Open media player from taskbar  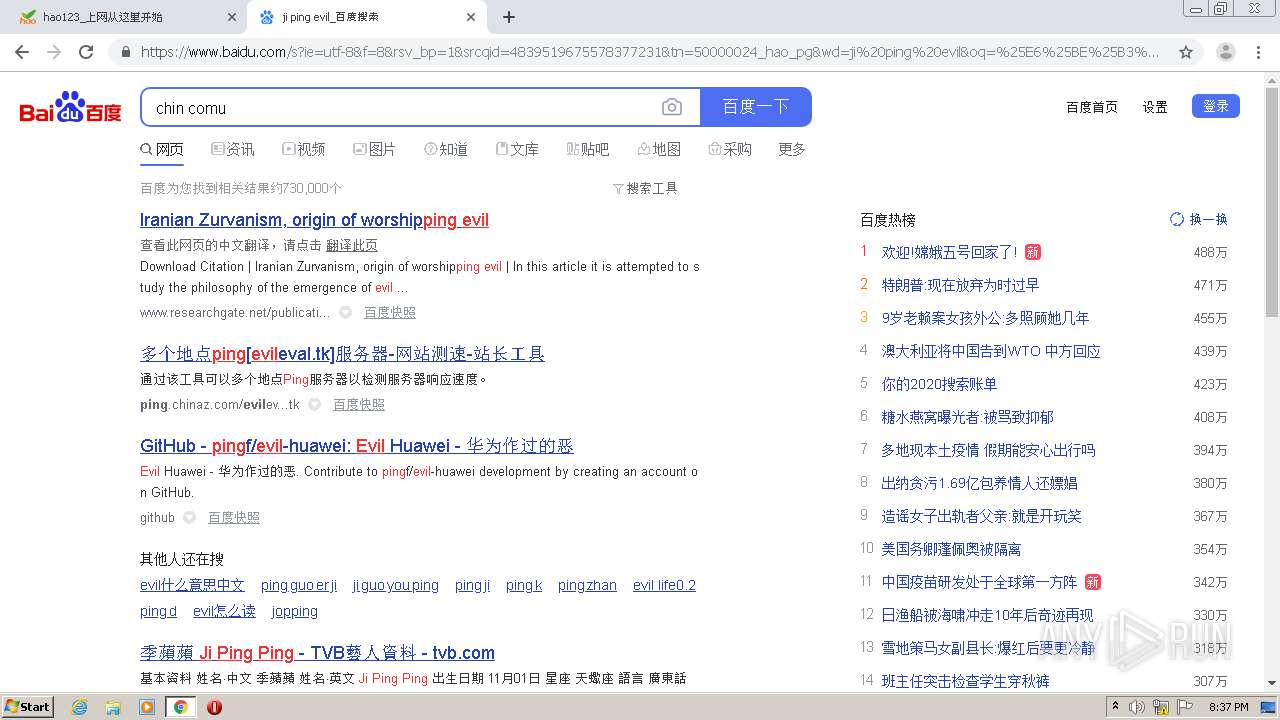point(147,707)
